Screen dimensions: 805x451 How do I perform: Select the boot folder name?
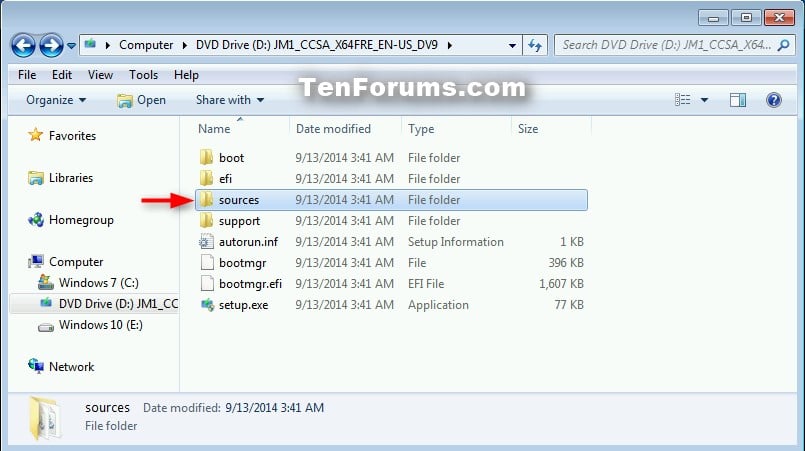click(x=231, y=158)
